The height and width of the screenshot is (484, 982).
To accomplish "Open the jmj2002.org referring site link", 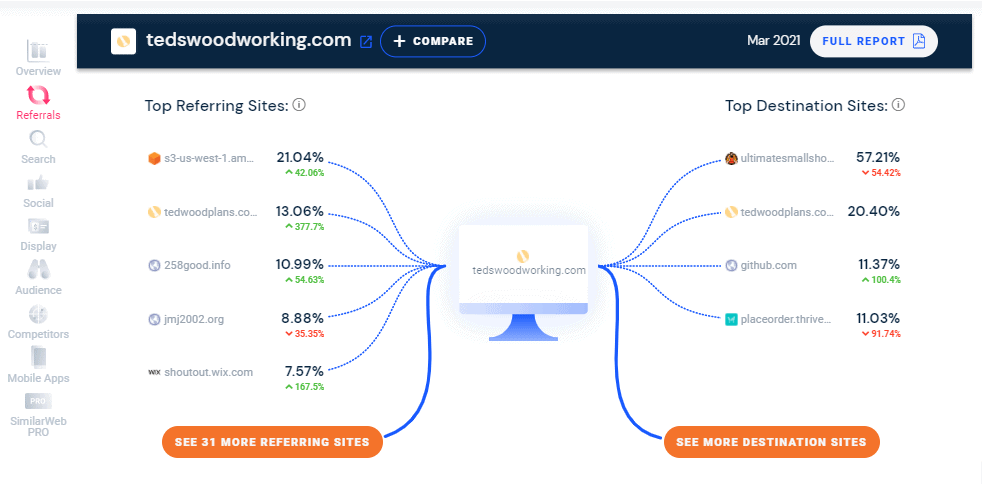I will (x=194, y=319).
